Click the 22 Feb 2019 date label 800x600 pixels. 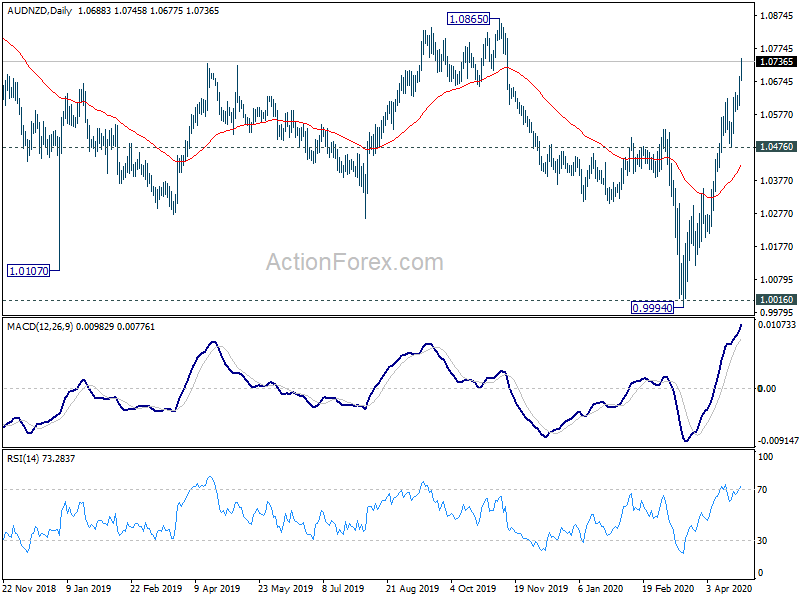(156, 588)
